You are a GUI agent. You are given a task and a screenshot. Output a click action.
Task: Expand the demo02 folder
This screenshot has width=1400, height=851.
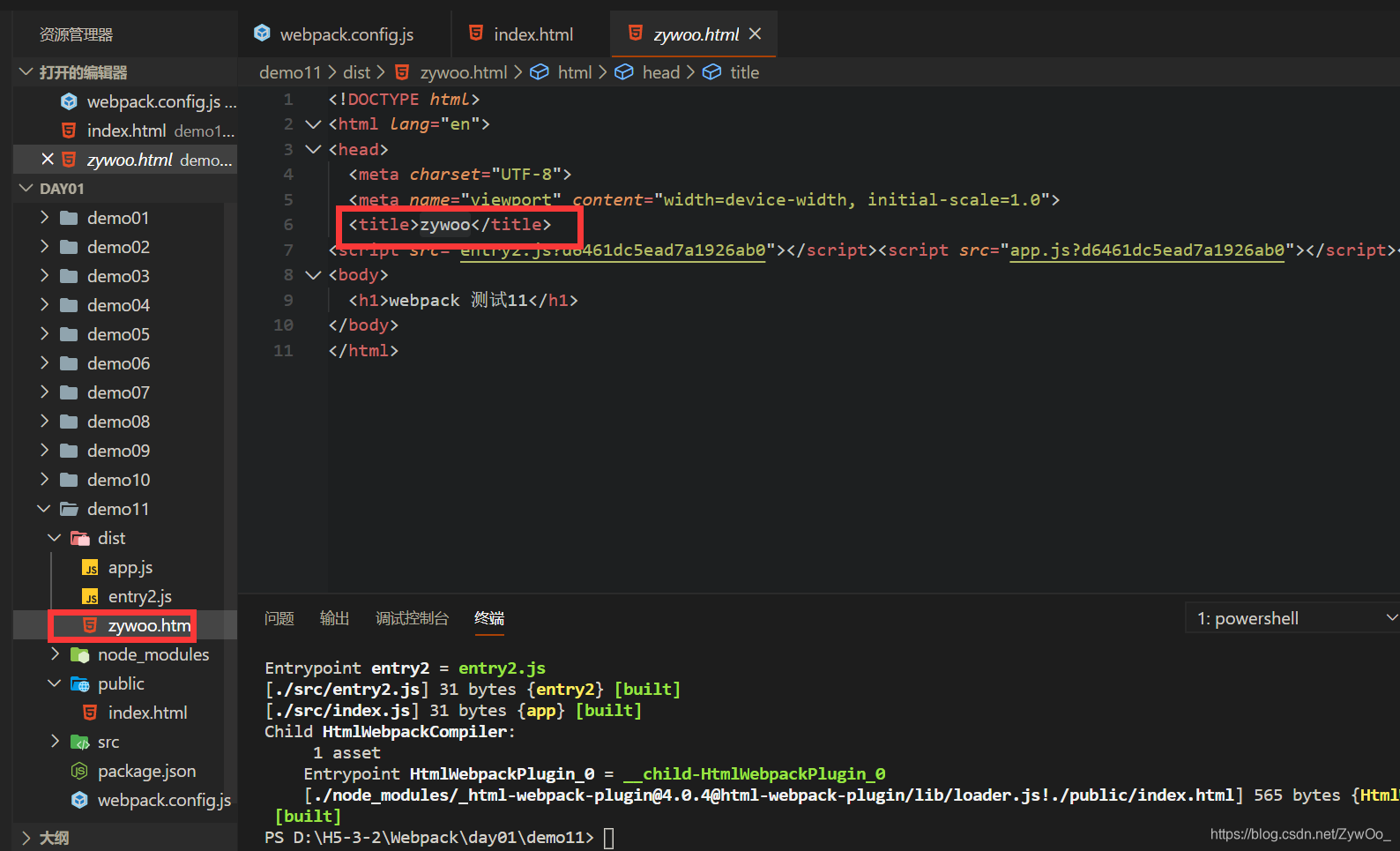click(x=44, y=246)
